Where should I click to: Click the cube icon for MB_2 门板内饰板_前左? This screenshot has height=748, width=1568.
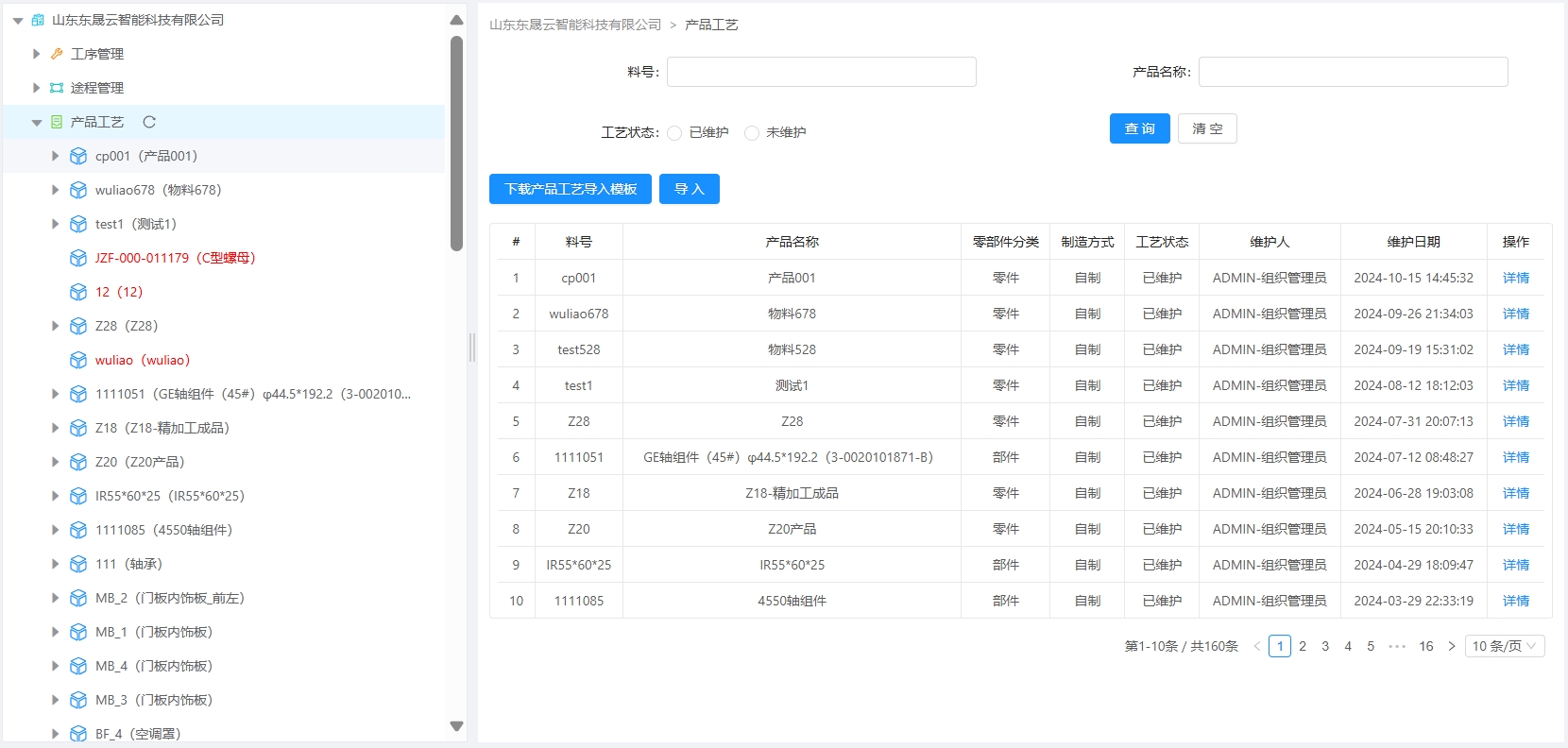coord(78,598)
